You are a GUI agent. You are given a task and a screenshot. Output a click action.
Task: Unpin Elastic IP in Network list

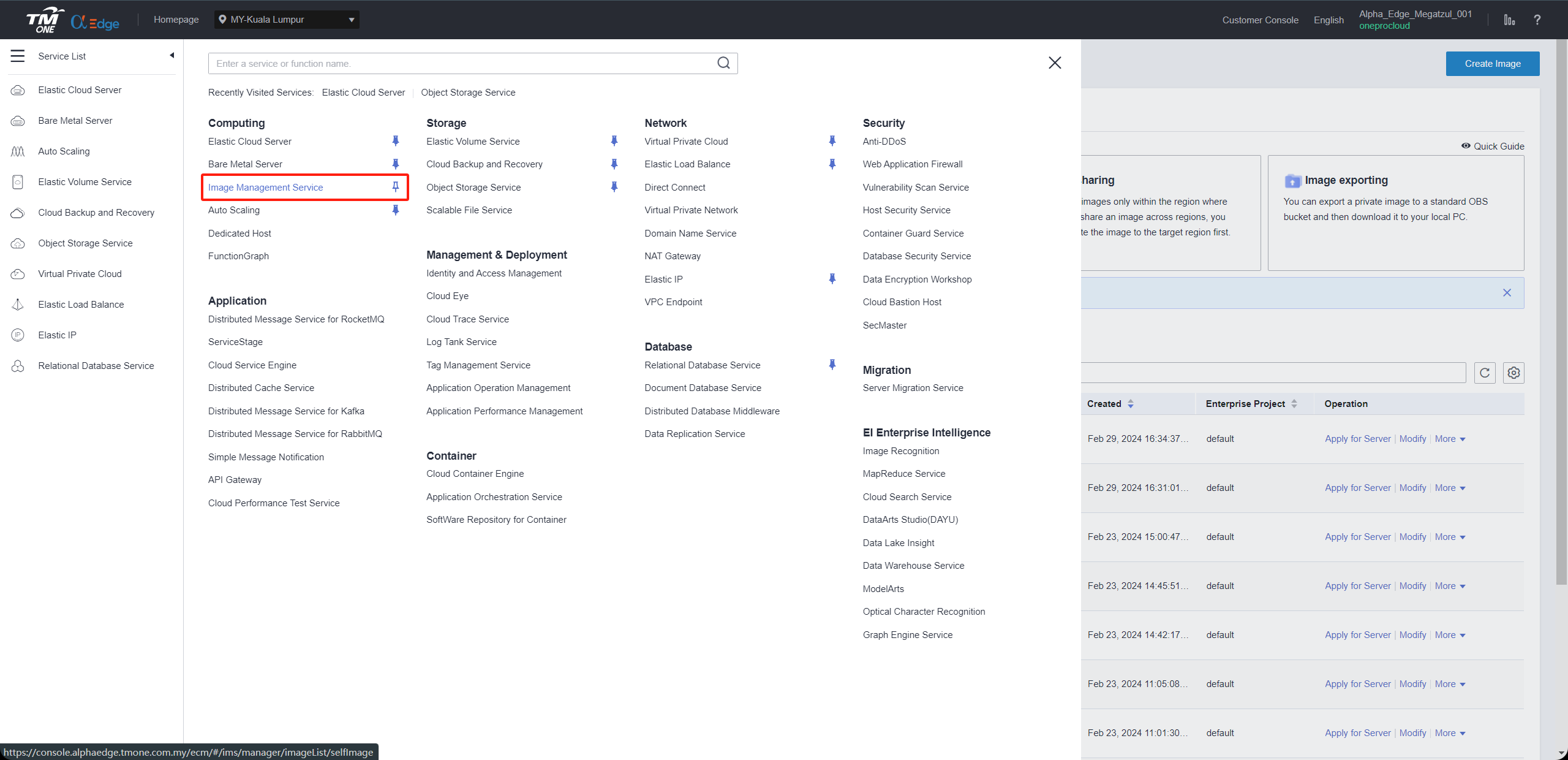click(832, 279)
